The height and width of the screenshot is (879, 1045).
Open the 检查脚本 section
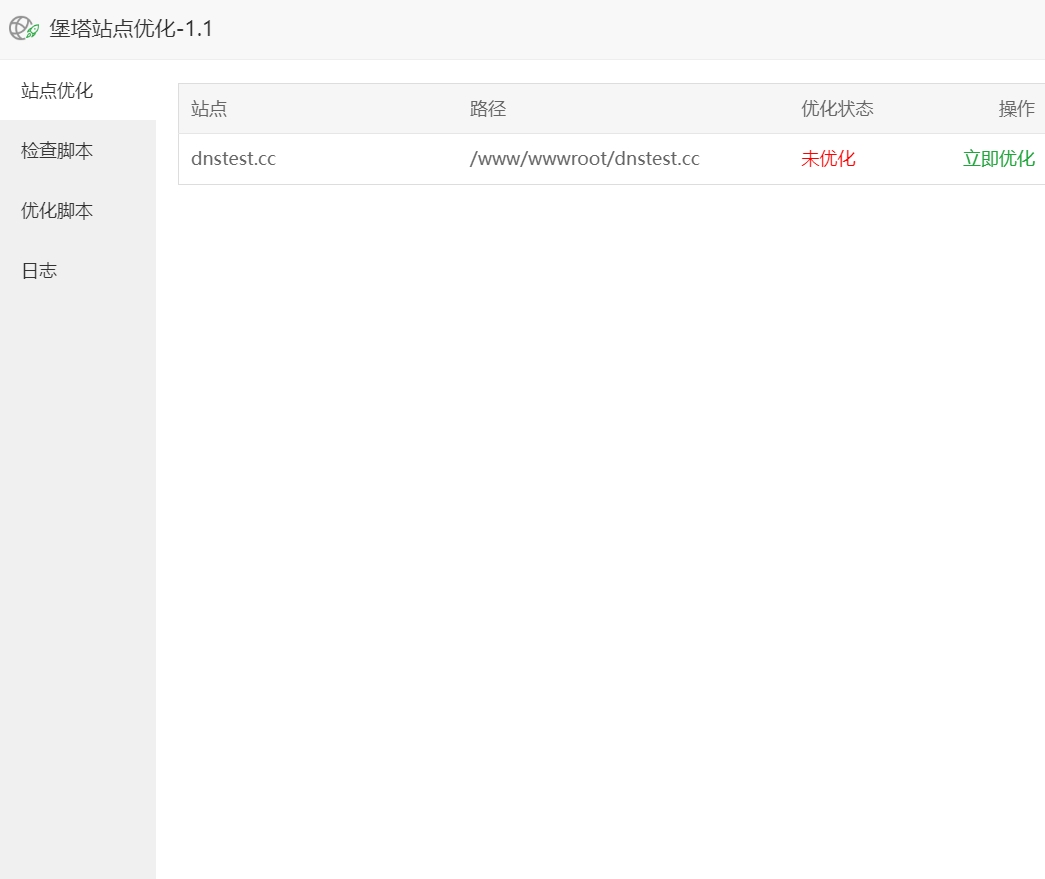coord(55,150)
